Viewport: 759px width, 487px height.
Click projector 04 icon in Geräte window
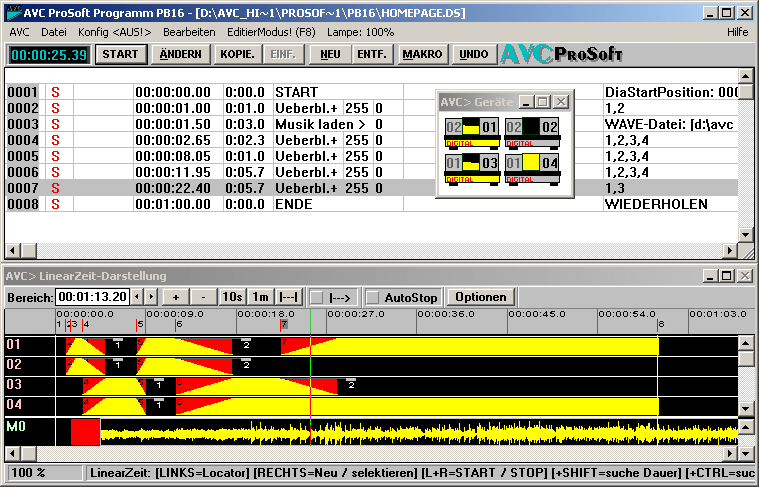[x=532, y=169]
